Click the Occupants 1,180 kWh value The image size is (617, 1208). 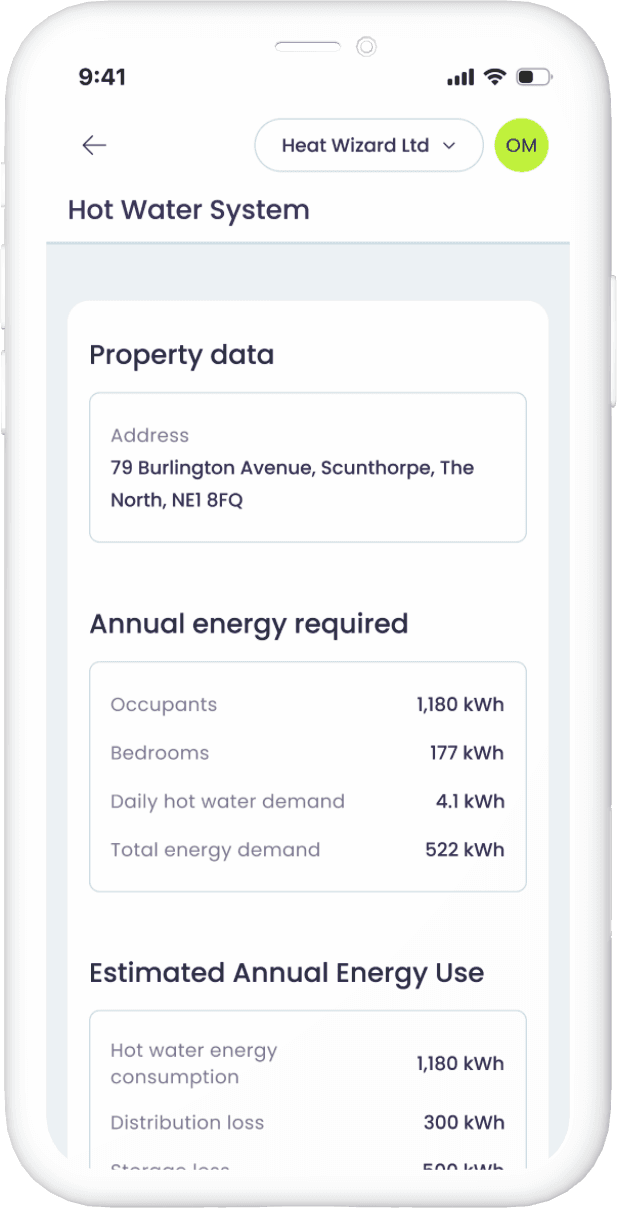(x=459, y=704)
